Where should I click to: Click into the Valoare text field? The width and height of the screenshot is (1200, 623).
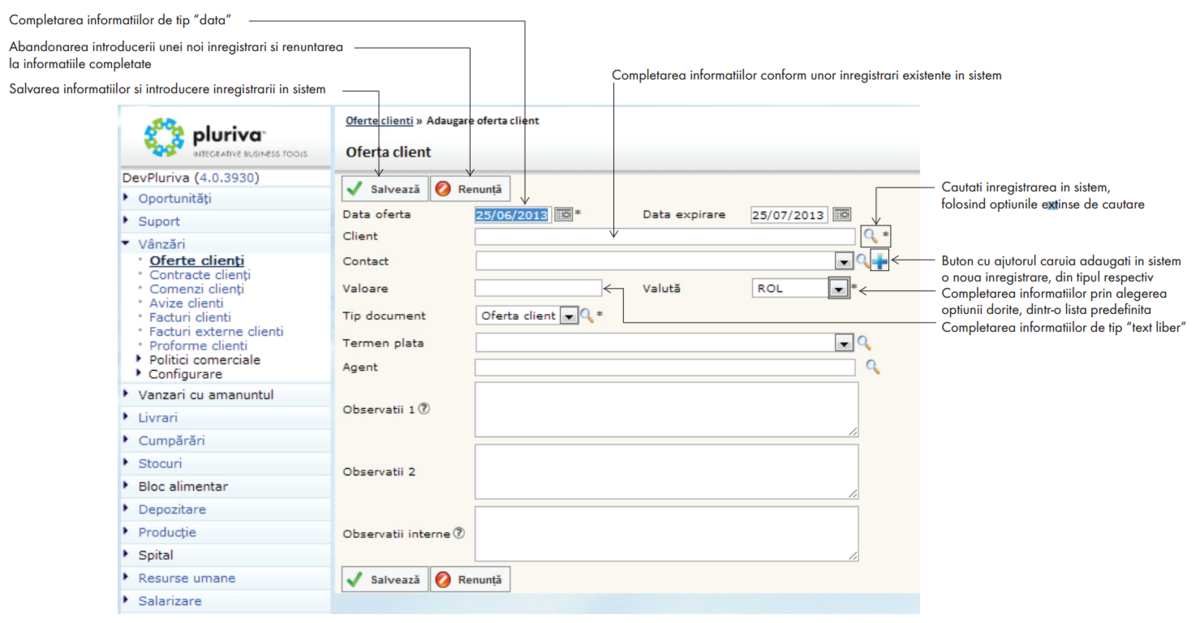point(538,288)
